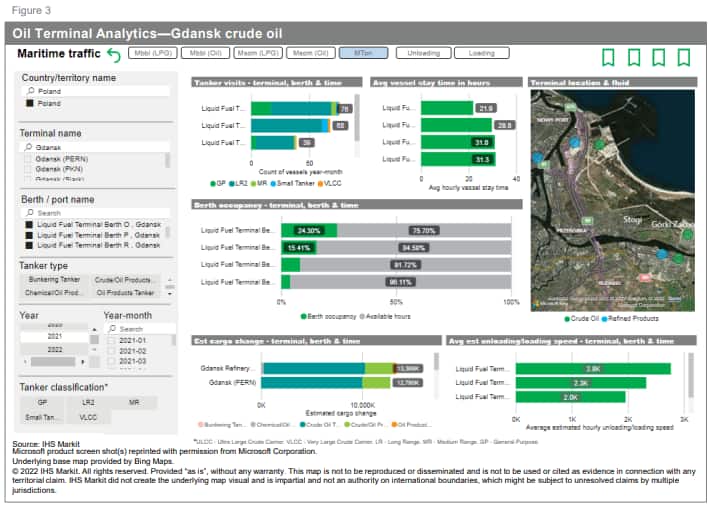This screenshot has width=714, height=508.
Task: Click the search icon in Berth / port name filter
Action: point(29,213)
